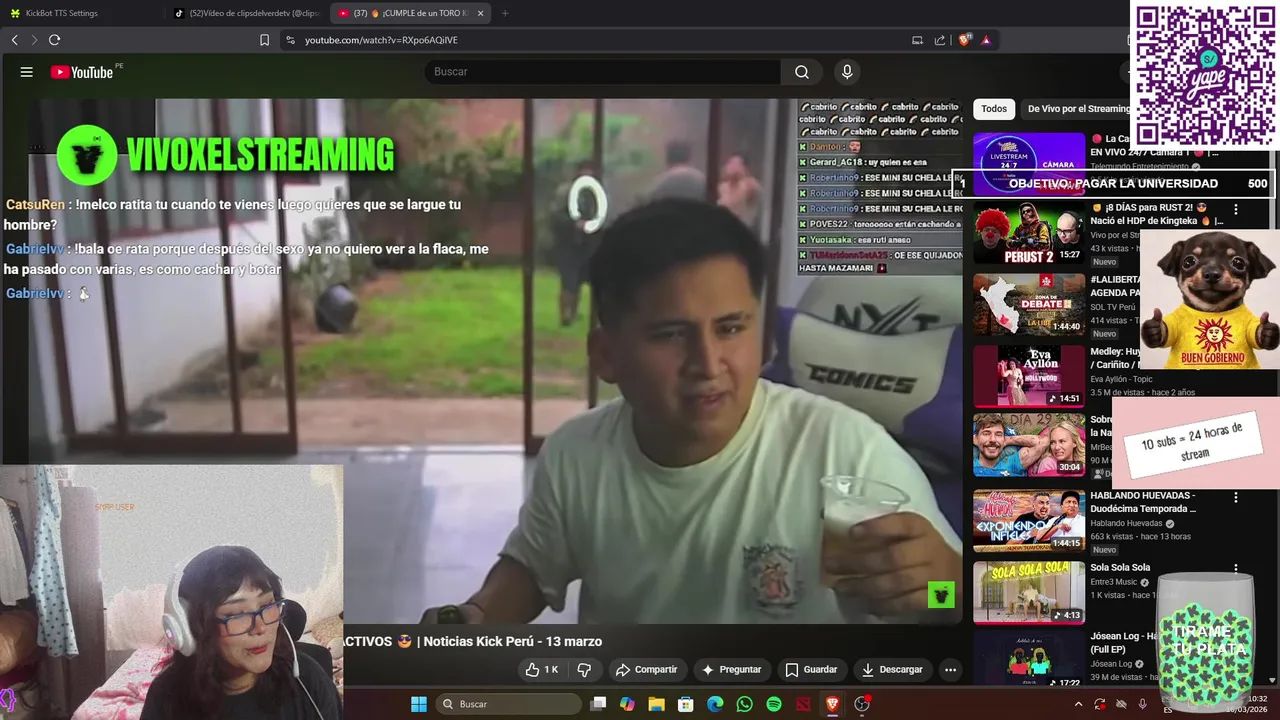This screenshot has height=720, width=1280.
Task: Open options menu for HABLANDO HUEVADAS video
Action: tap(1236, 497)
